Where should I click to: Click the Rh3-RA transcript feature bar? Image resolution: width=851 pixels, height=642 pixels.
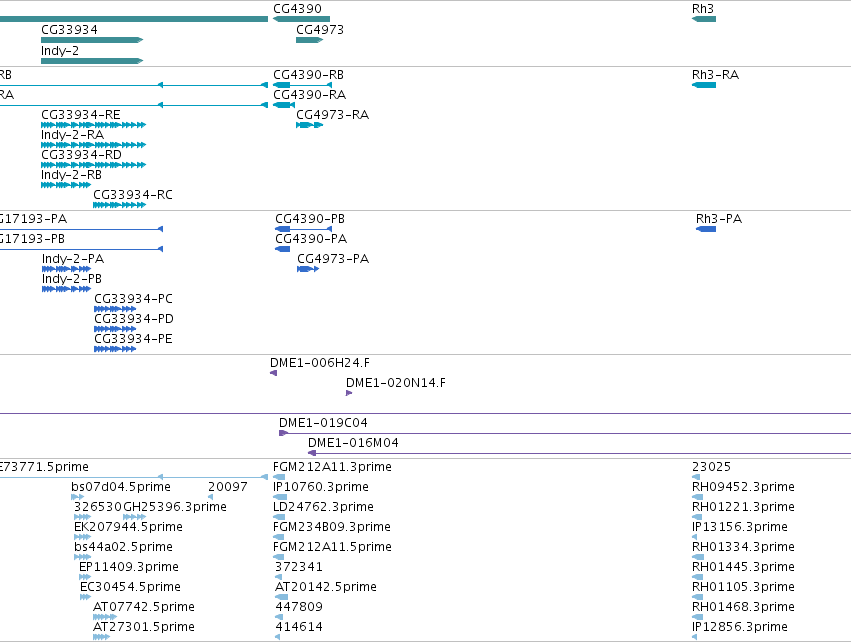click(704, 85)
